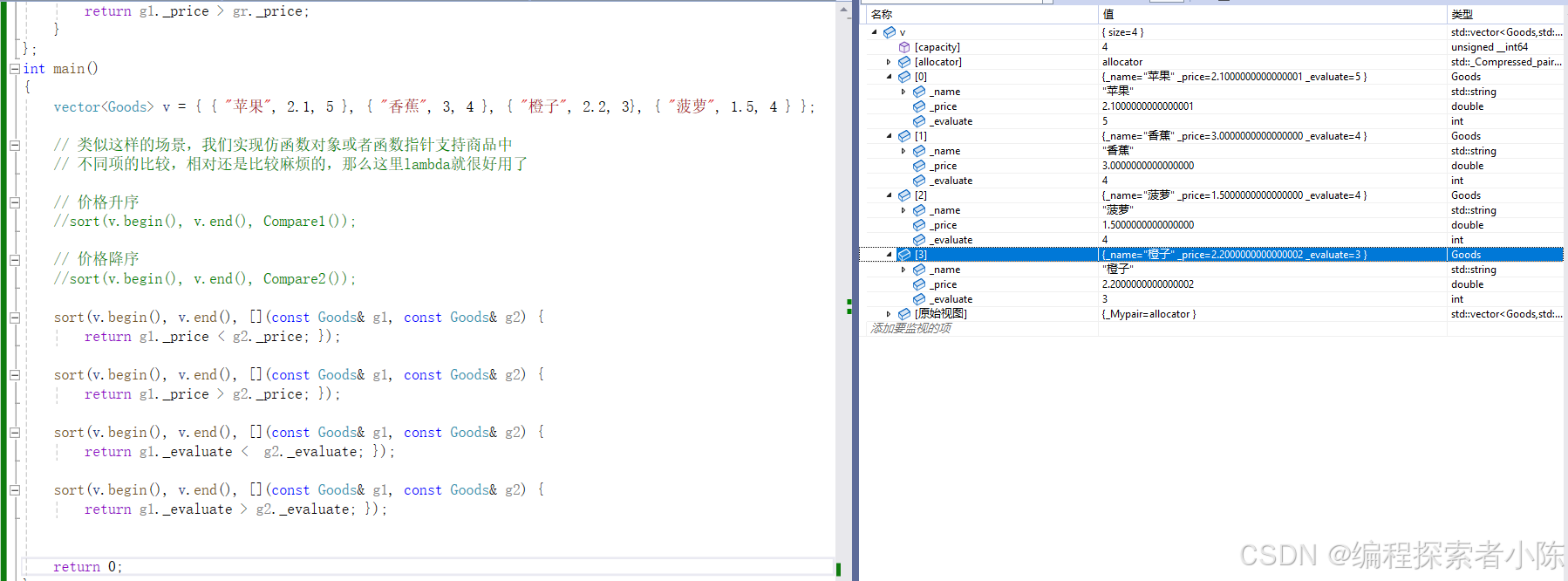
Task: Click the value { size=4 } of v
Action: (1122, 32)
